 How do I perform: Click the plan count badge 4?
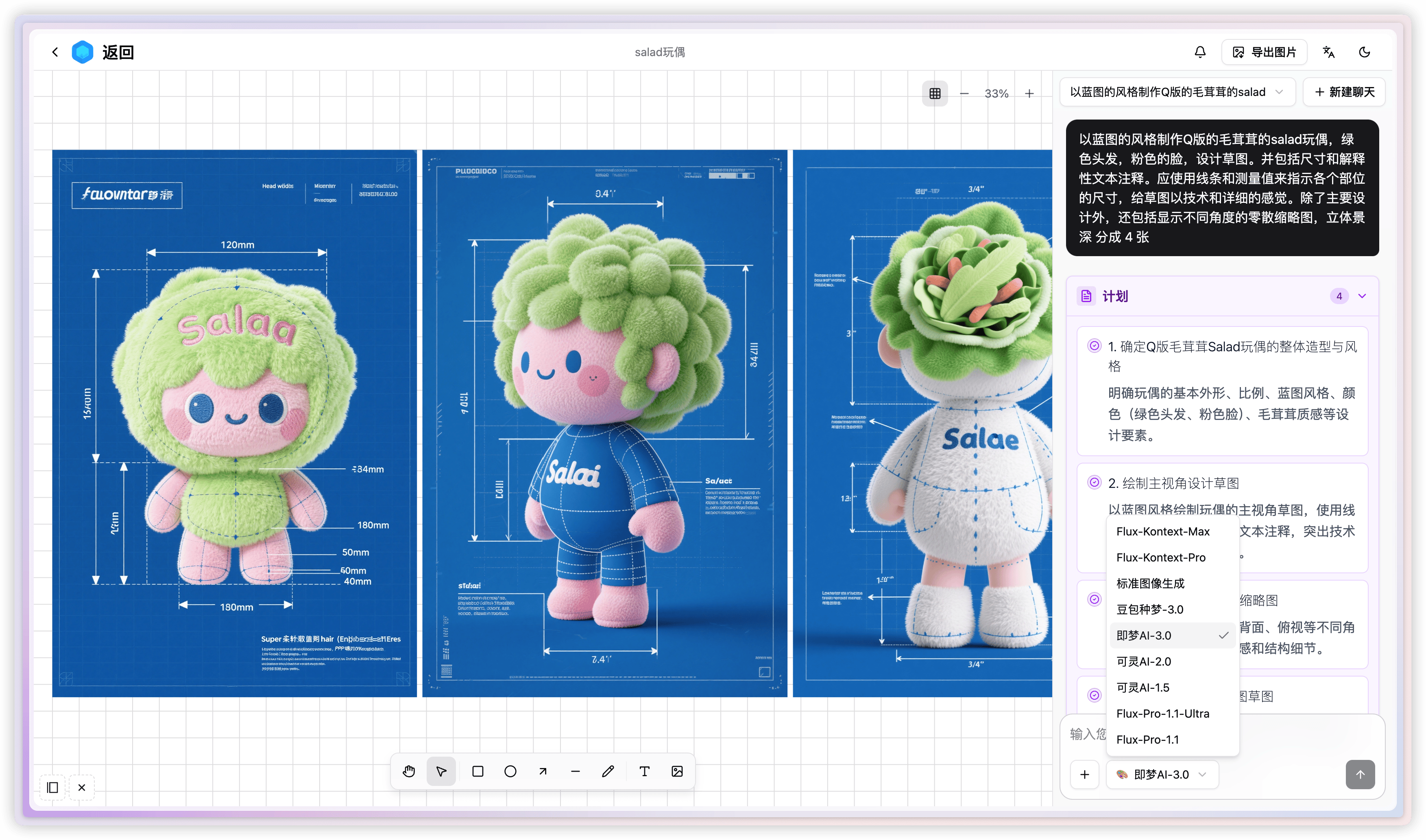[x=1339, y=296]
